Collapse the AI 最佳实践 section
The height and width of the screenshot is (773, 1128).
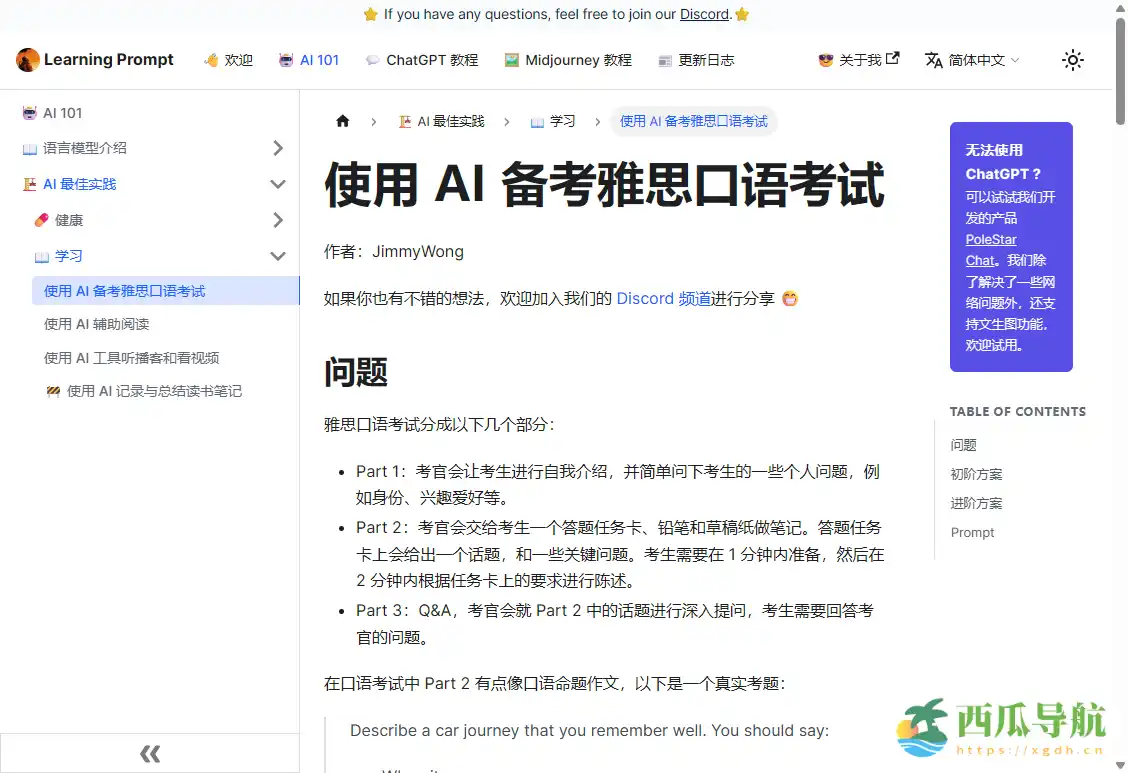click(x=277, y=184)
